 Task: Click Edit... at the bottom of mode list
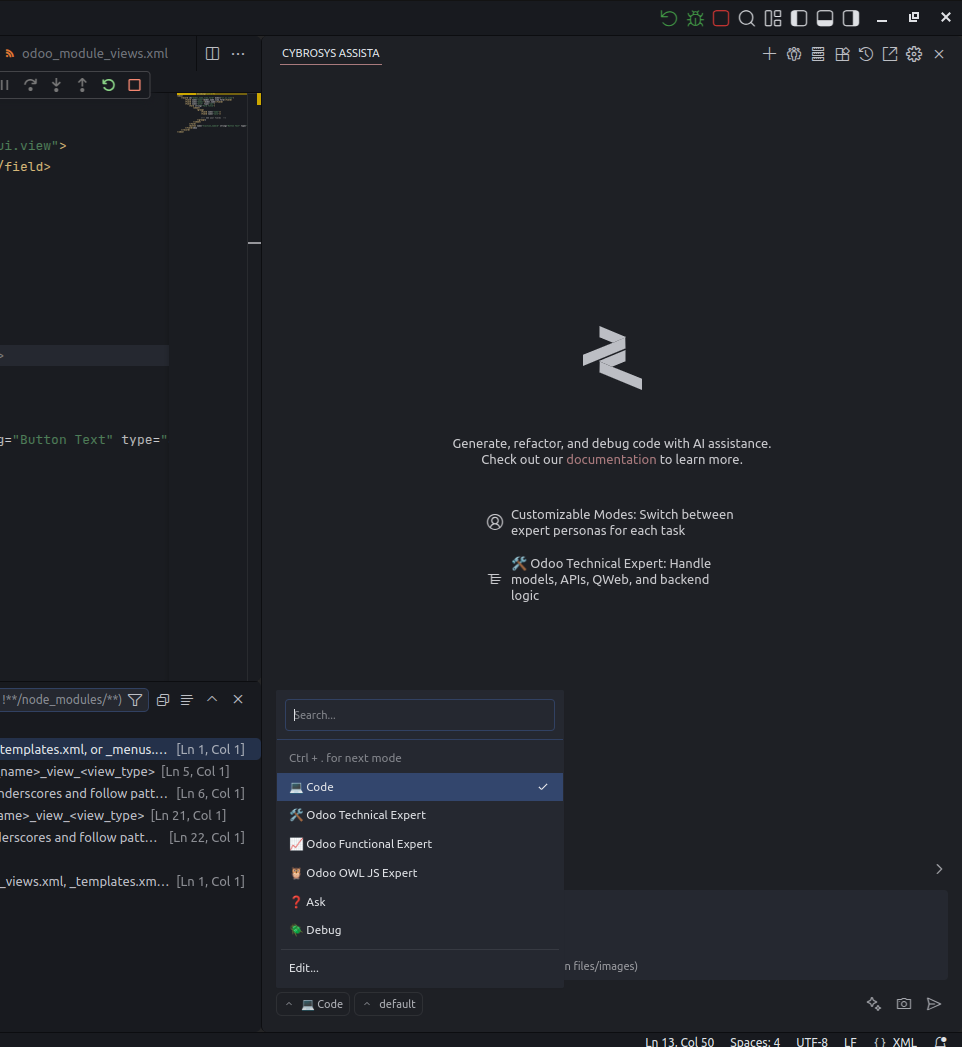pos(304,968)
